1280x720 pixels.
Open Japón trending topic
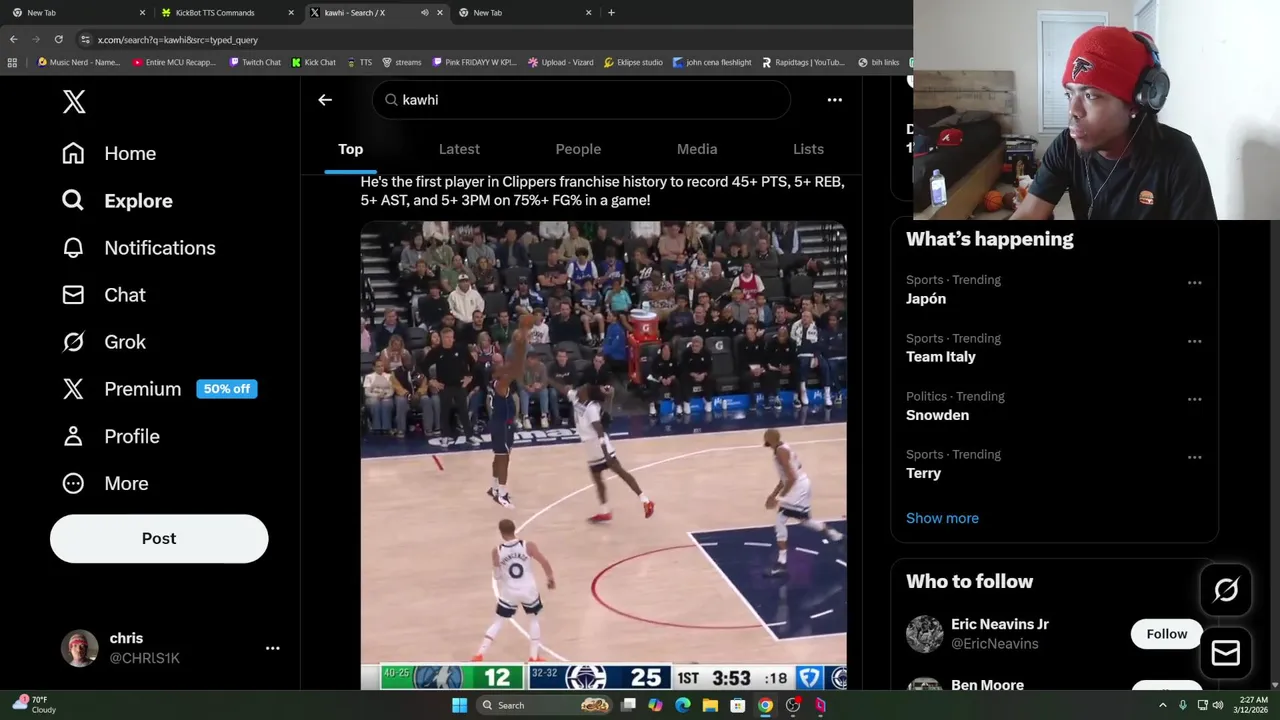click(926, 299)
